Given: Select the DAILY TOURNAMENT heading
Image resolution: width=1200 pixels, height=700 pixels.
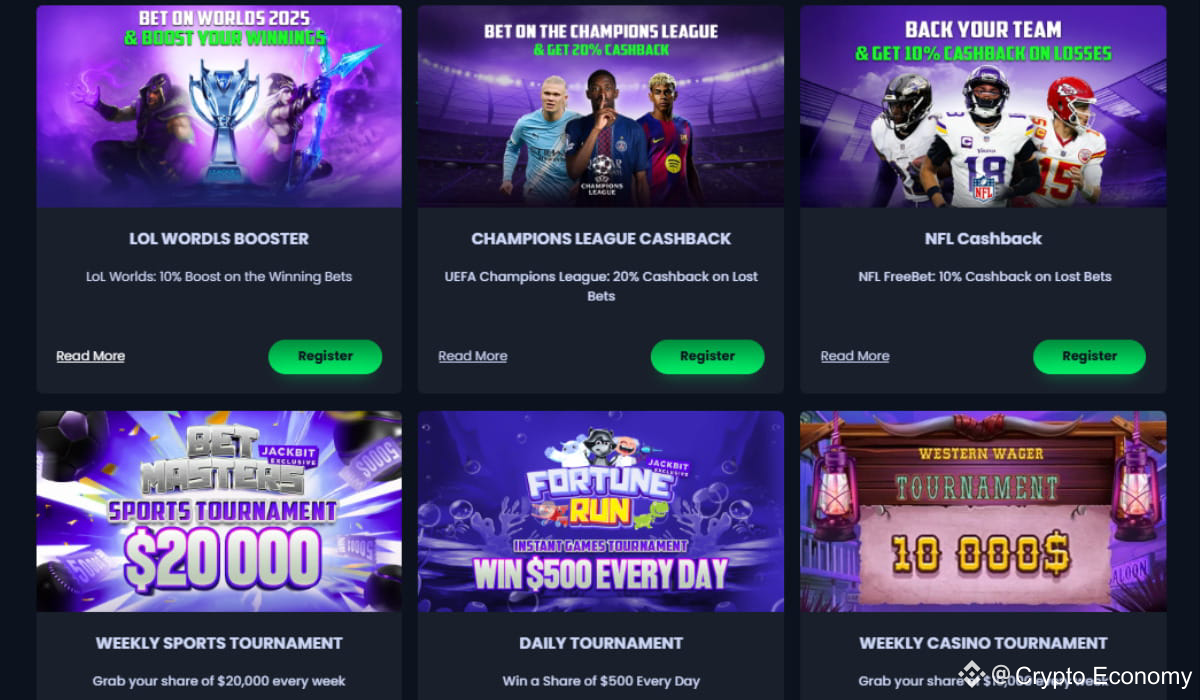Looking at the screenshot, I should tap(601, 643).
